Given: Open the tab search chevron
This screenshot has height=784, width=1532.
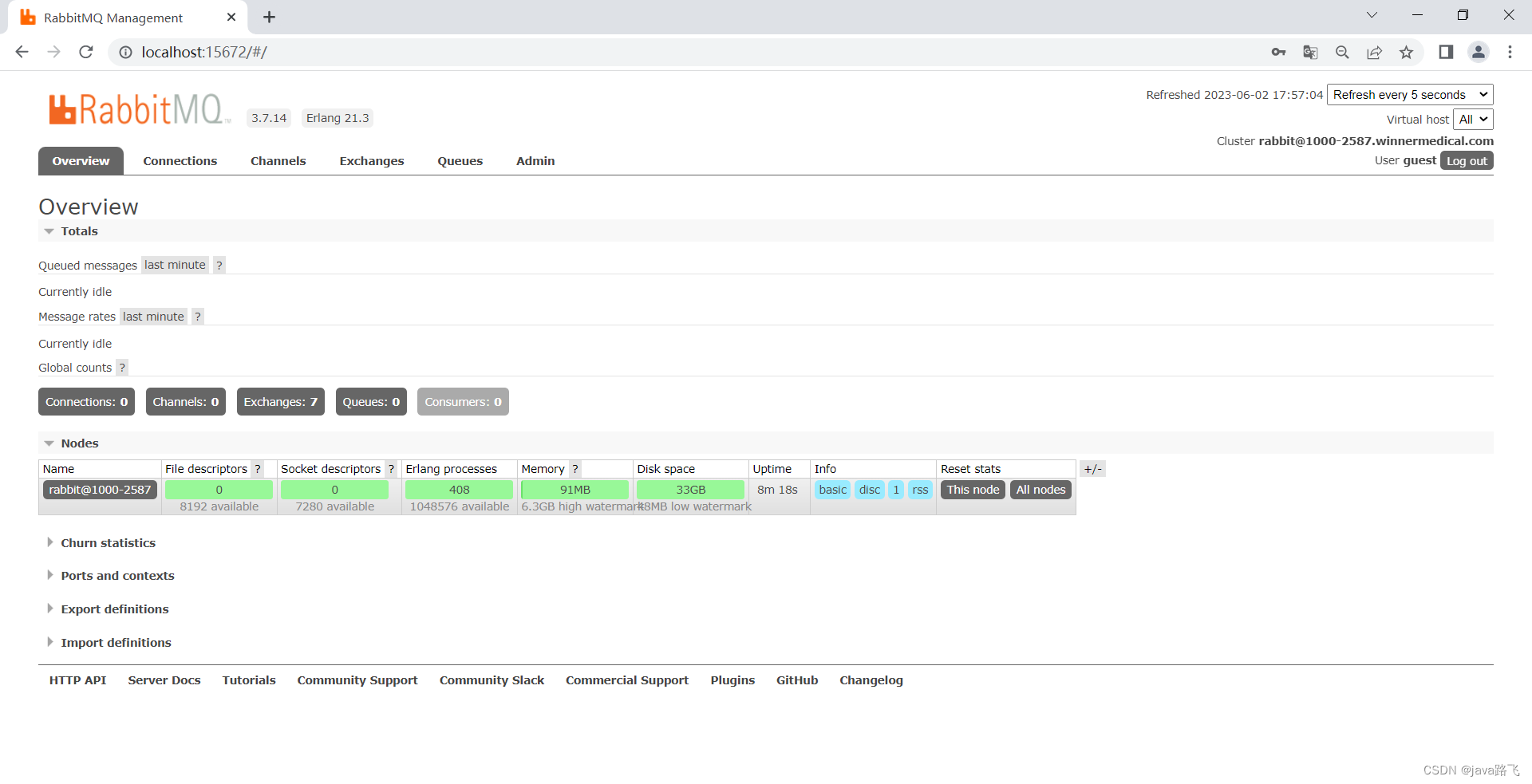Looking at the screenshot, I should click(x=1372, y=15).
